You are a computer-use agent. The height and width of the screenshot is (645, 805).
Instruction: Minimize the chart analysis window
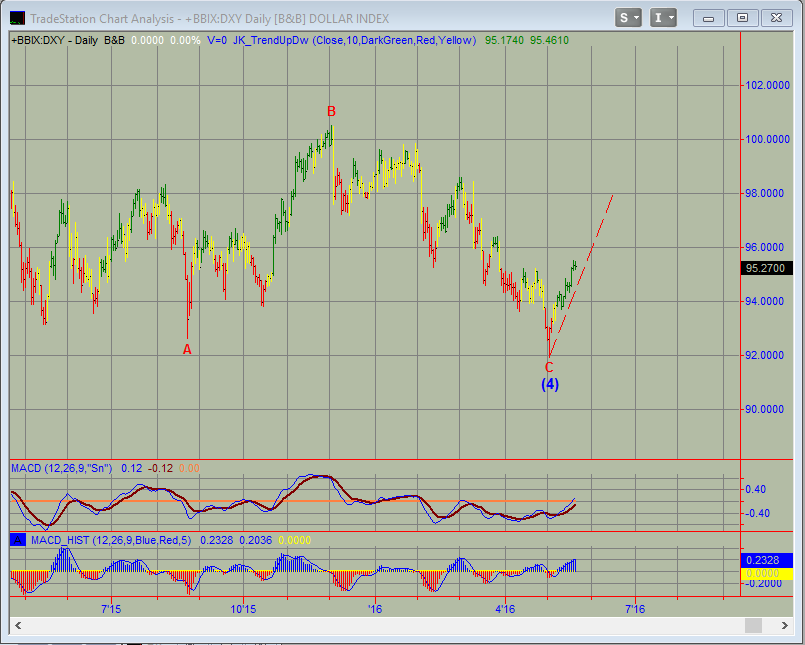point(708,18)
